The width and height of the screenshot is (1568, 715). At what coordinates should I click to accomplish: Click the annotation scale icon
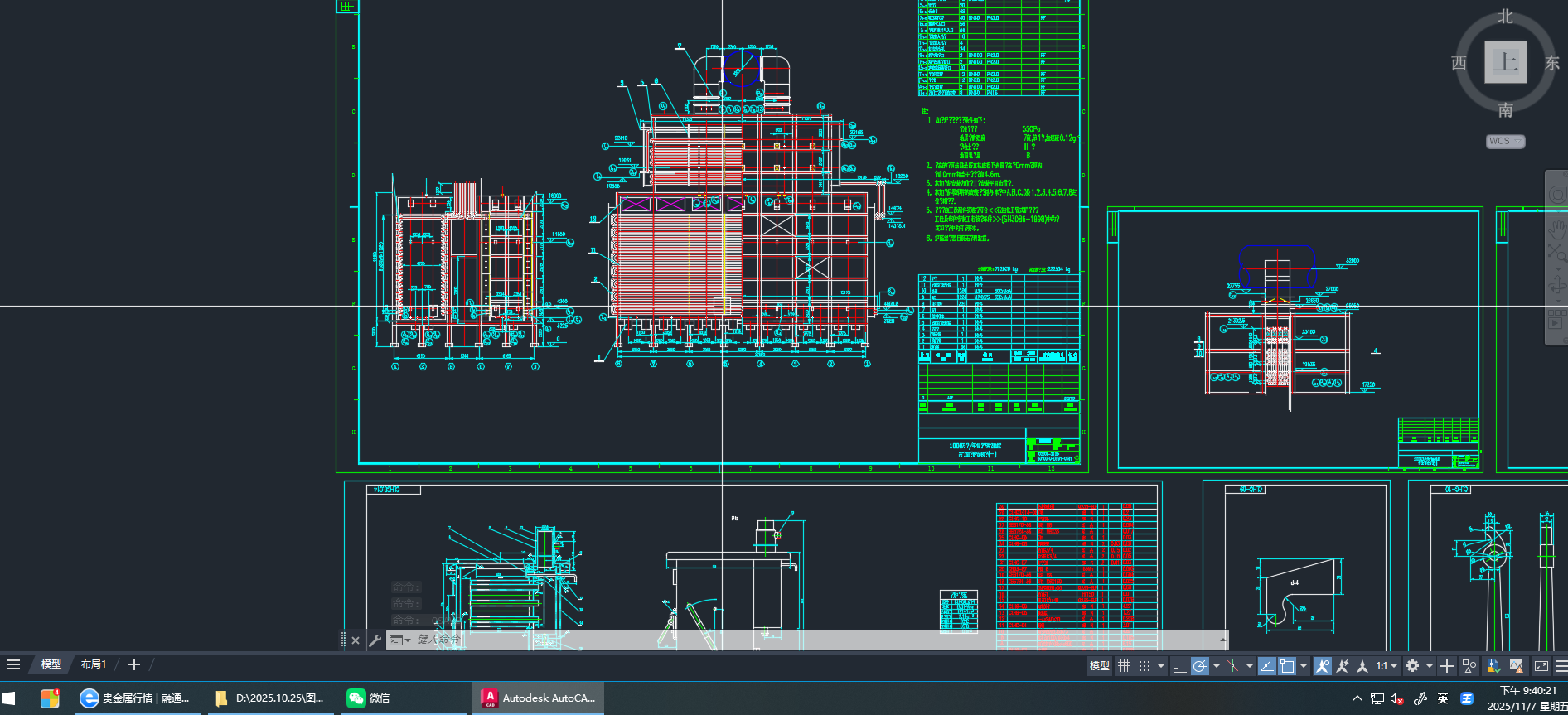[1362, 666]
